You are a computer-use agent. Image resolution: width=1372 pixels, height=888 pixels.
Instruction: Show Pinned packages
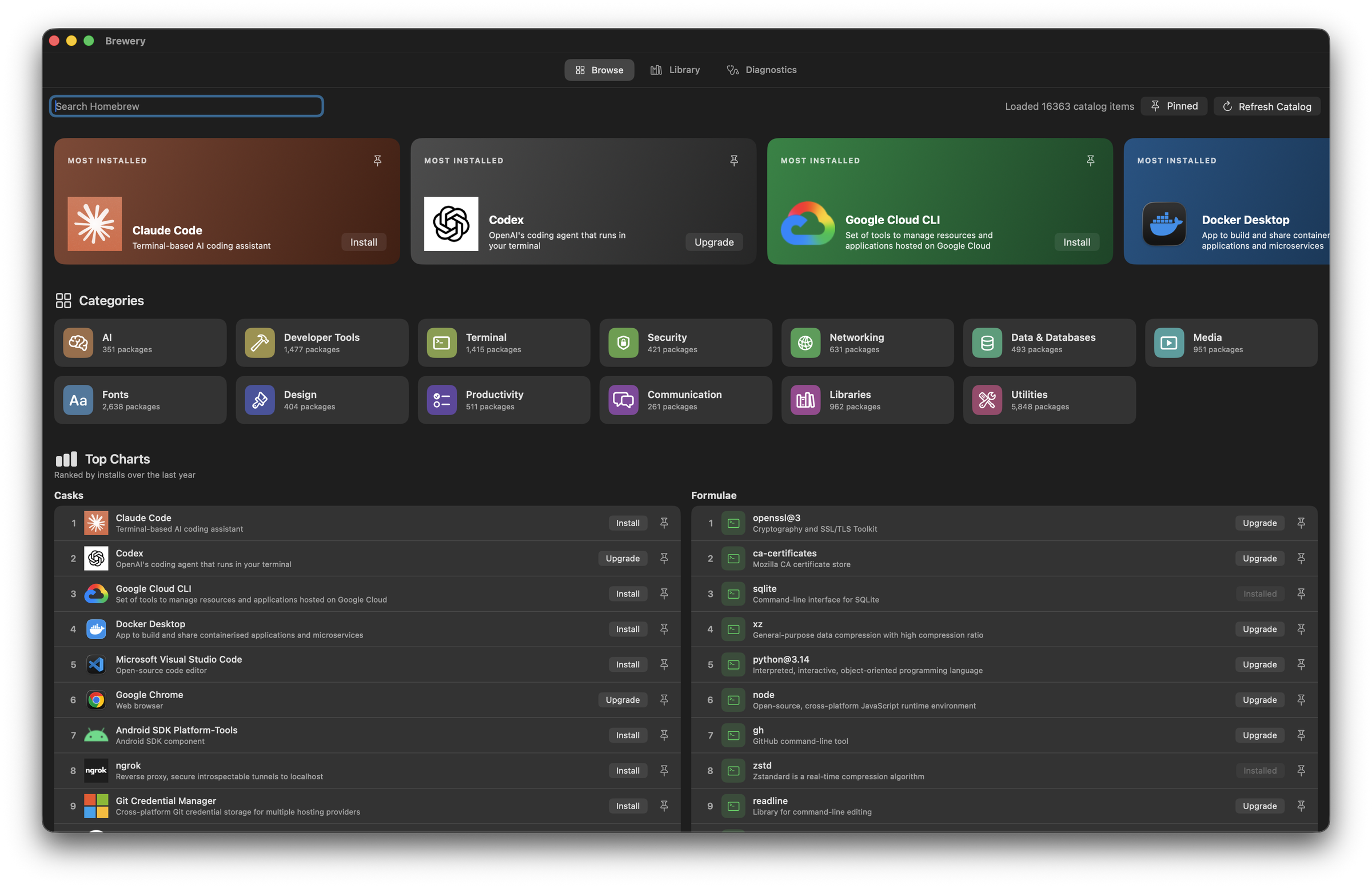click(1174, 106)
